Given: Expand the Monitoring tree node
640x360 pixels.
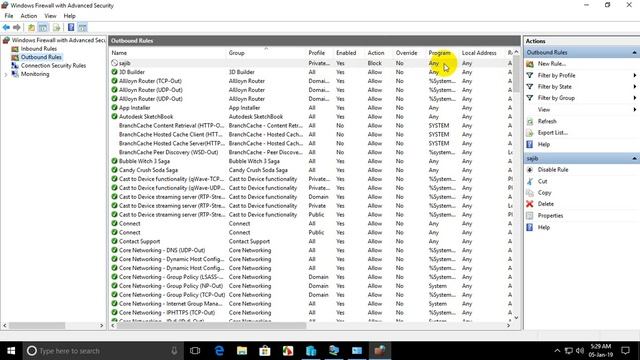Looking at the screenshot, I should 6,74.
